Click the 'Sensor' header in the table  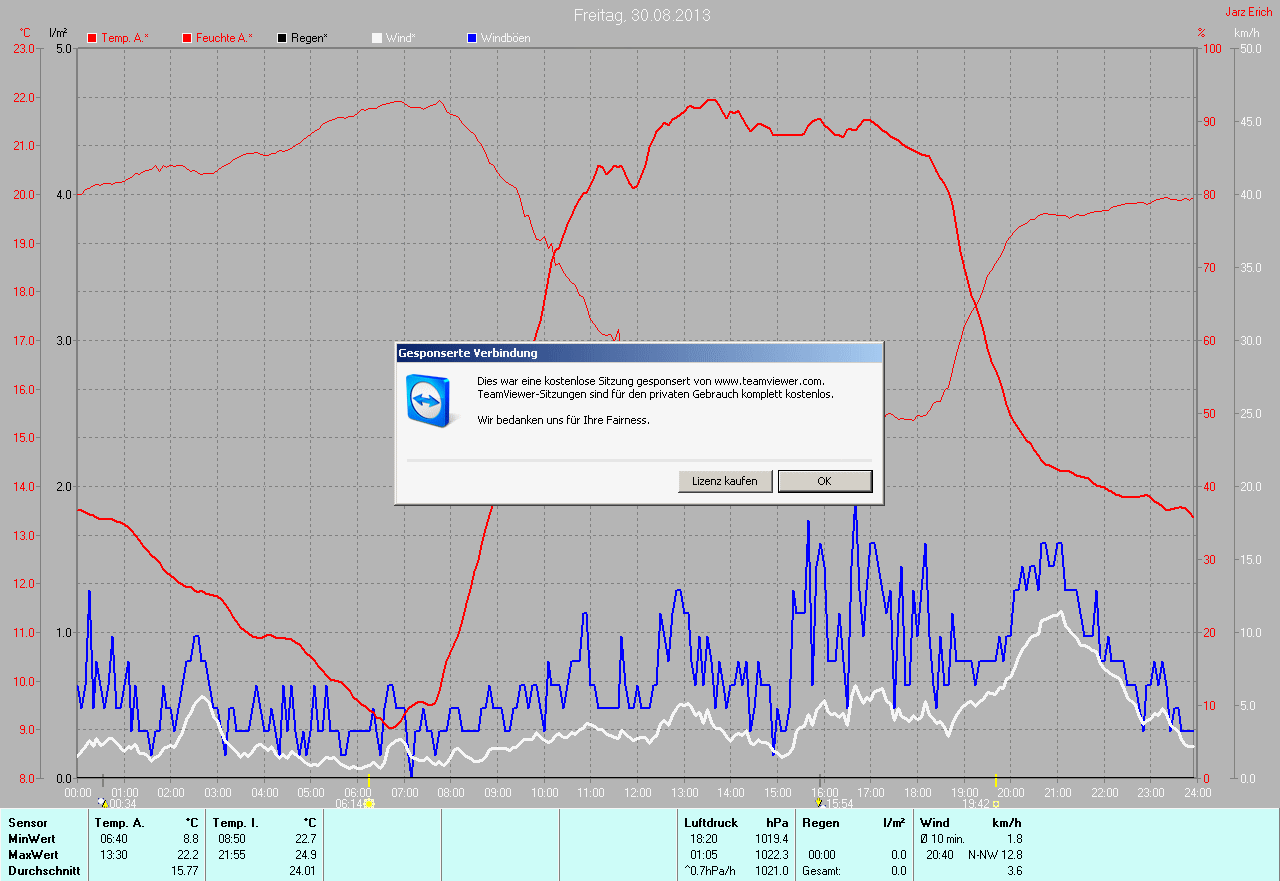coord(27,823)
